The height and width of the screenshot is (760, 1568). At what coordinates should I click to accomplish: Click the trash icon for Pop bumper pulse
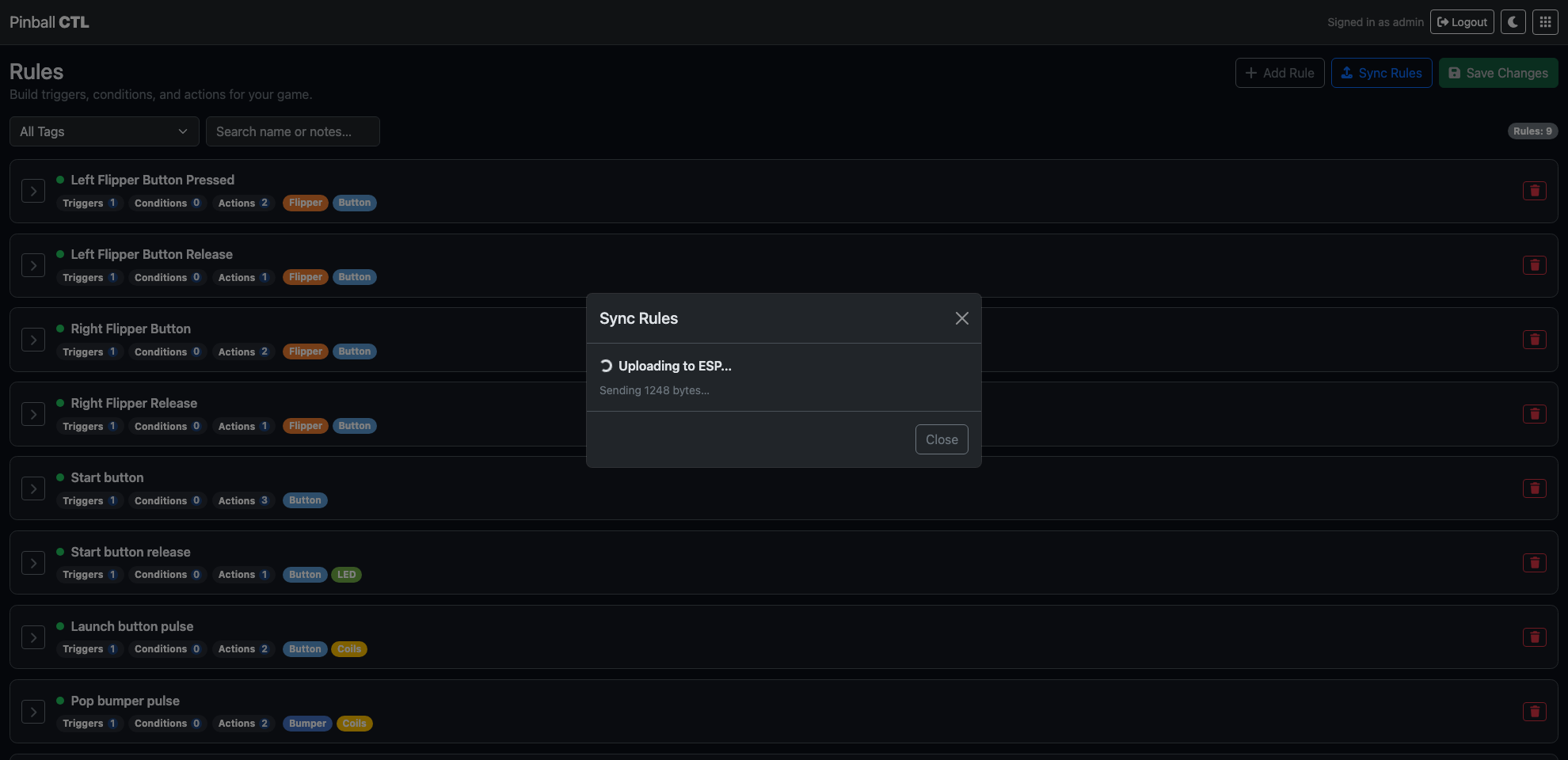click(x=1535, y=712)
